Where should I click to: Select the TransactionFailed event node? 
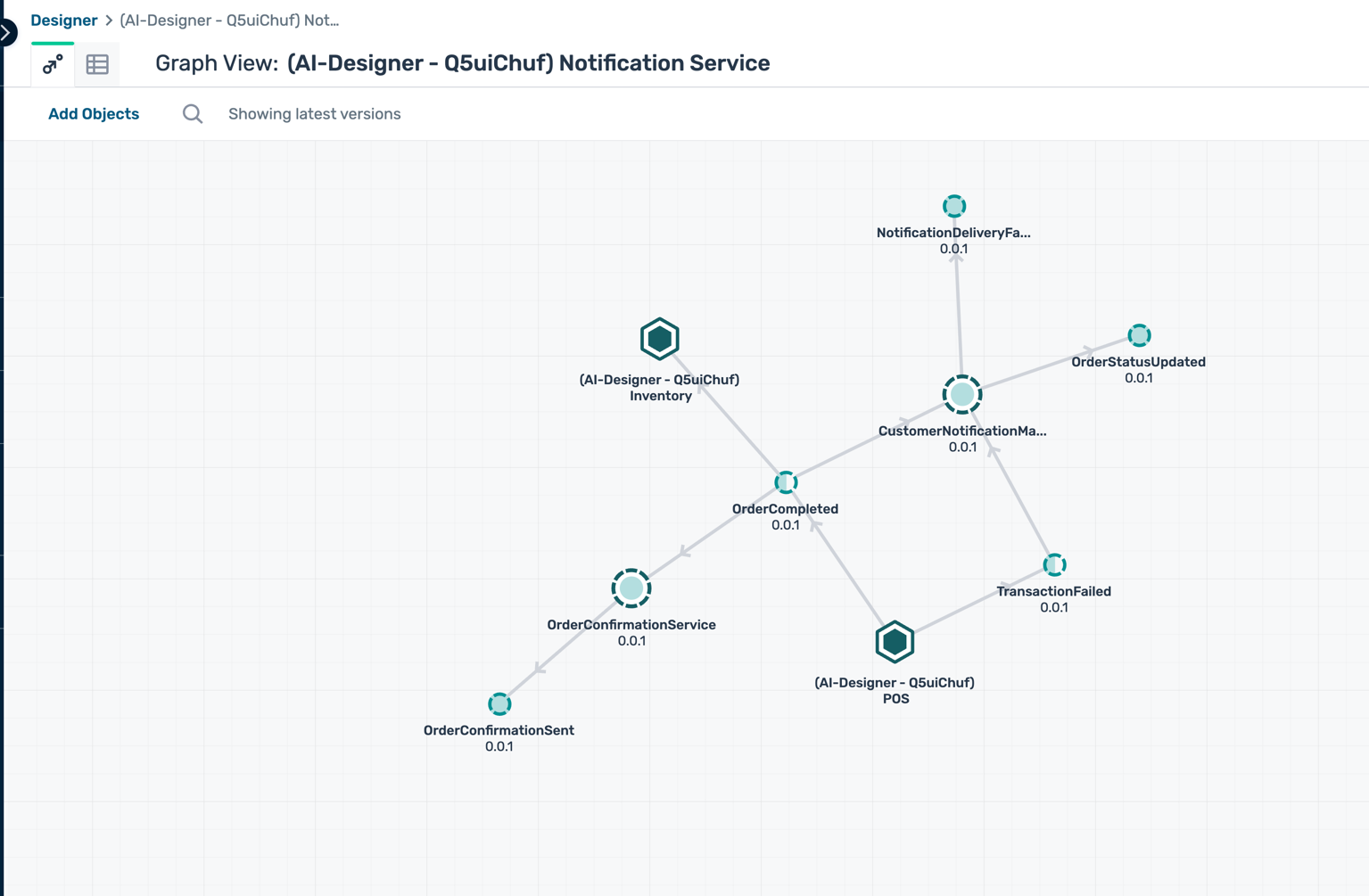click(1054, 565)
